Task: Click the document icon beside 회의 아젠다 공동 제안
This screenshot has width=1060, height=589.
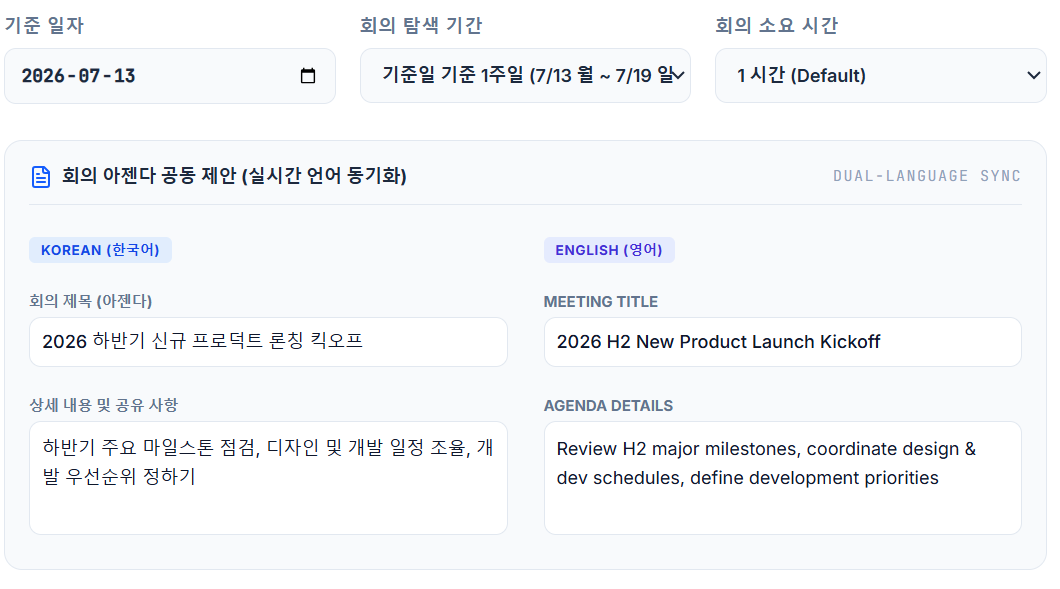Action: (41, 176)
